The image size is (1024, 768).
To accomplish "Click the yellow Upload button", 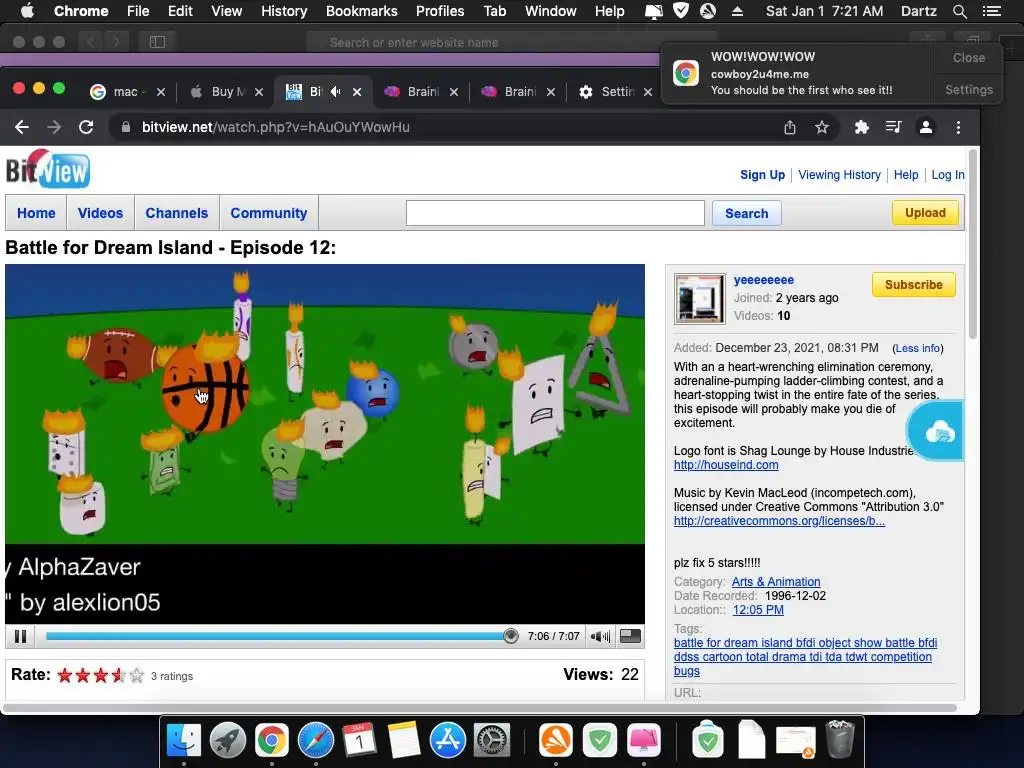I will (x=925, y=212).
